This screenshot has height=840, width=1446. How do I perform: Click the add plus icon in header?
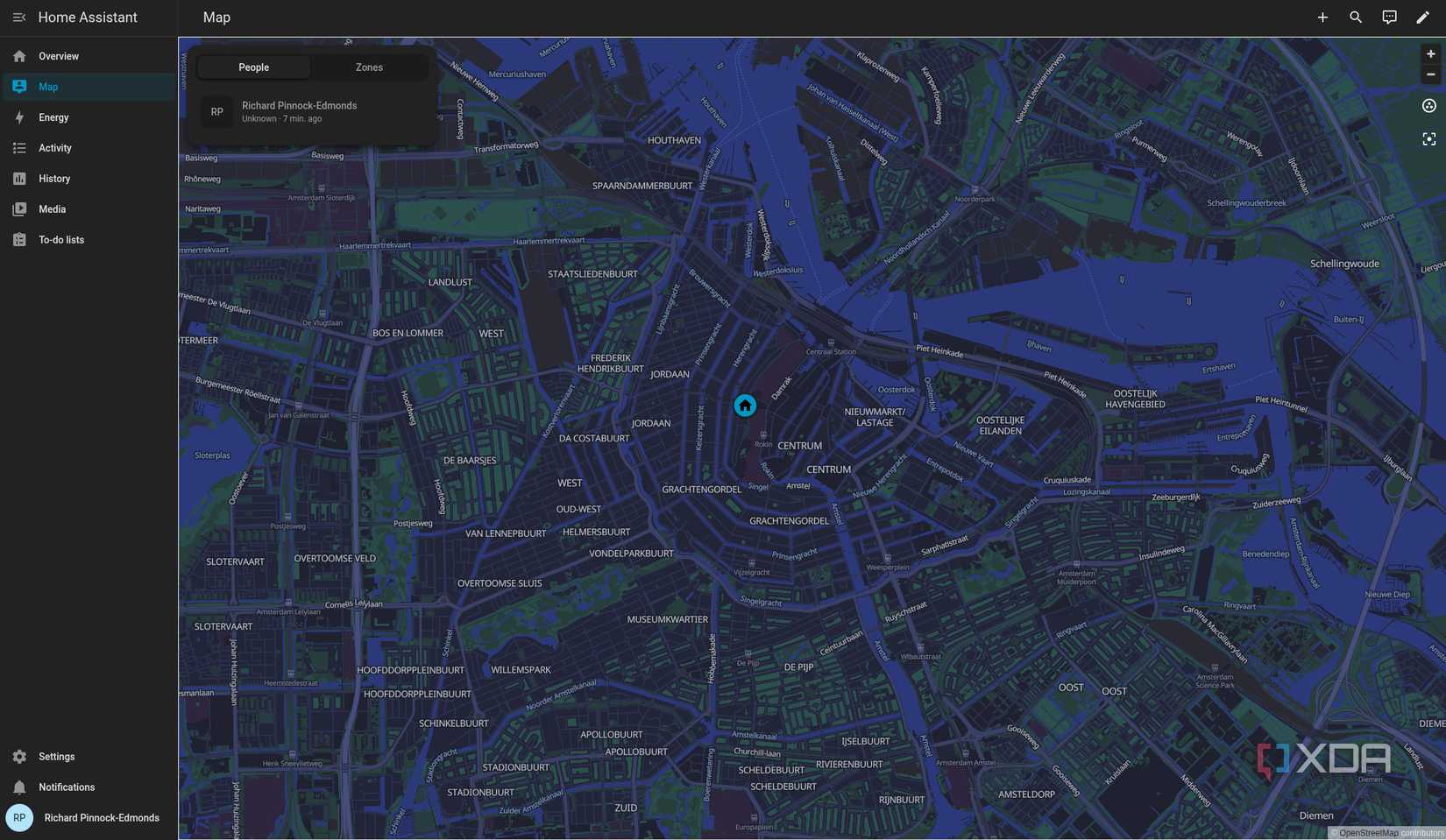point(1322,18)
